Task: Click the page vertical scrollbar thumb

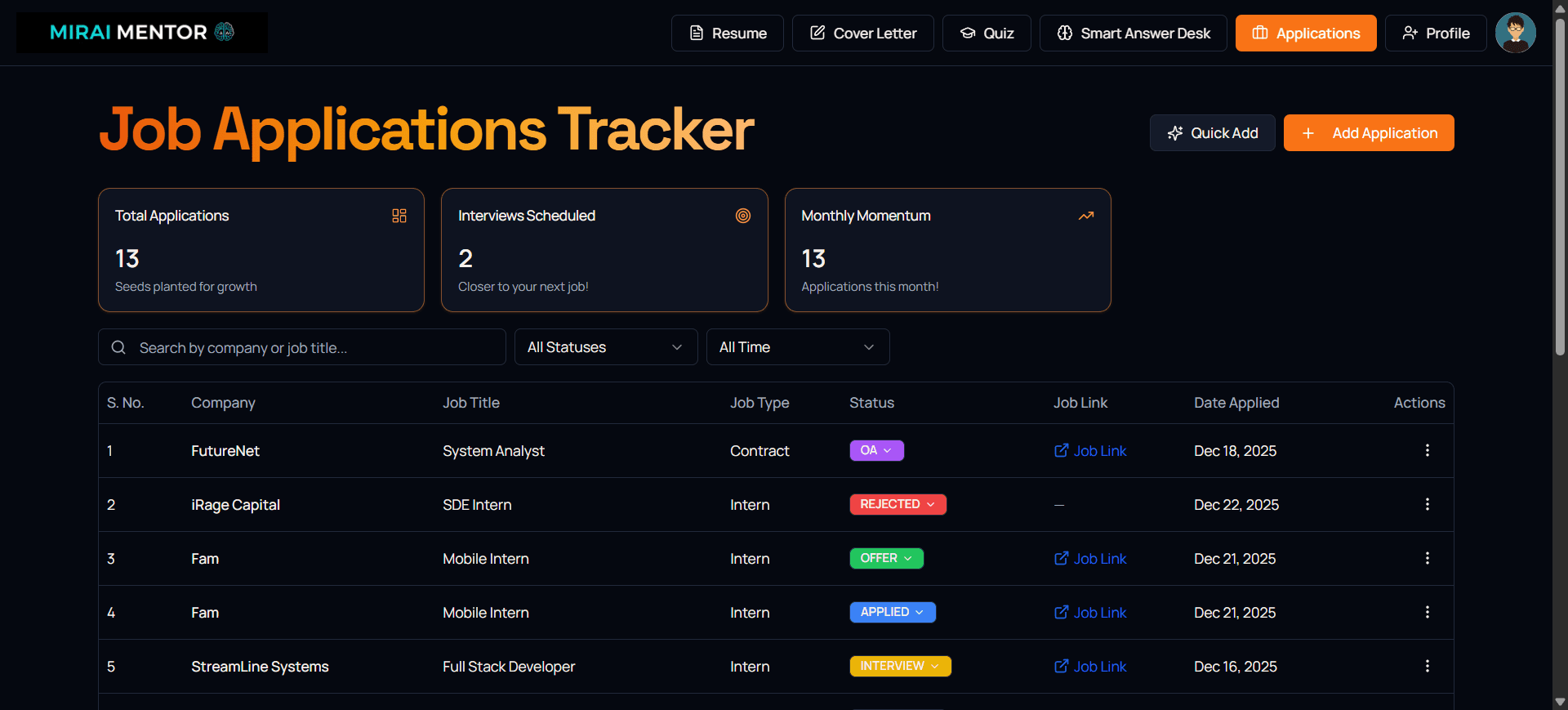Action: tap(1560, 186)
